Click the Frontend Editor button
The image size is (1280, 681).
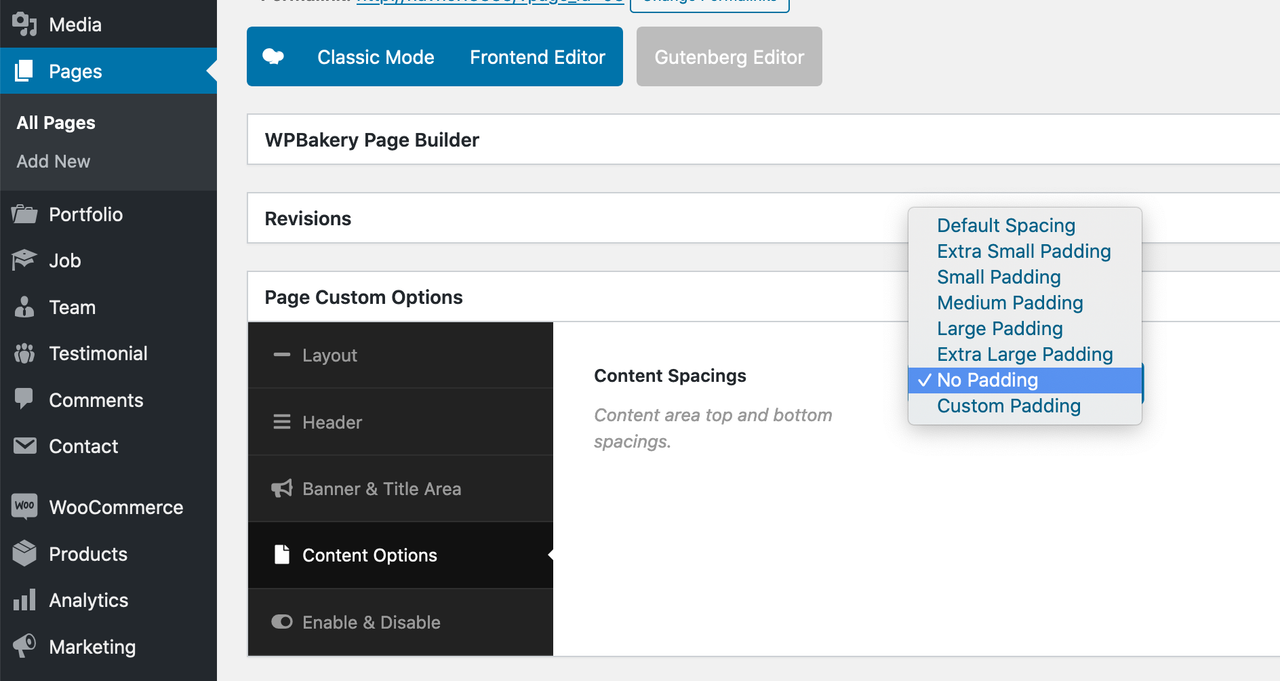537,57
